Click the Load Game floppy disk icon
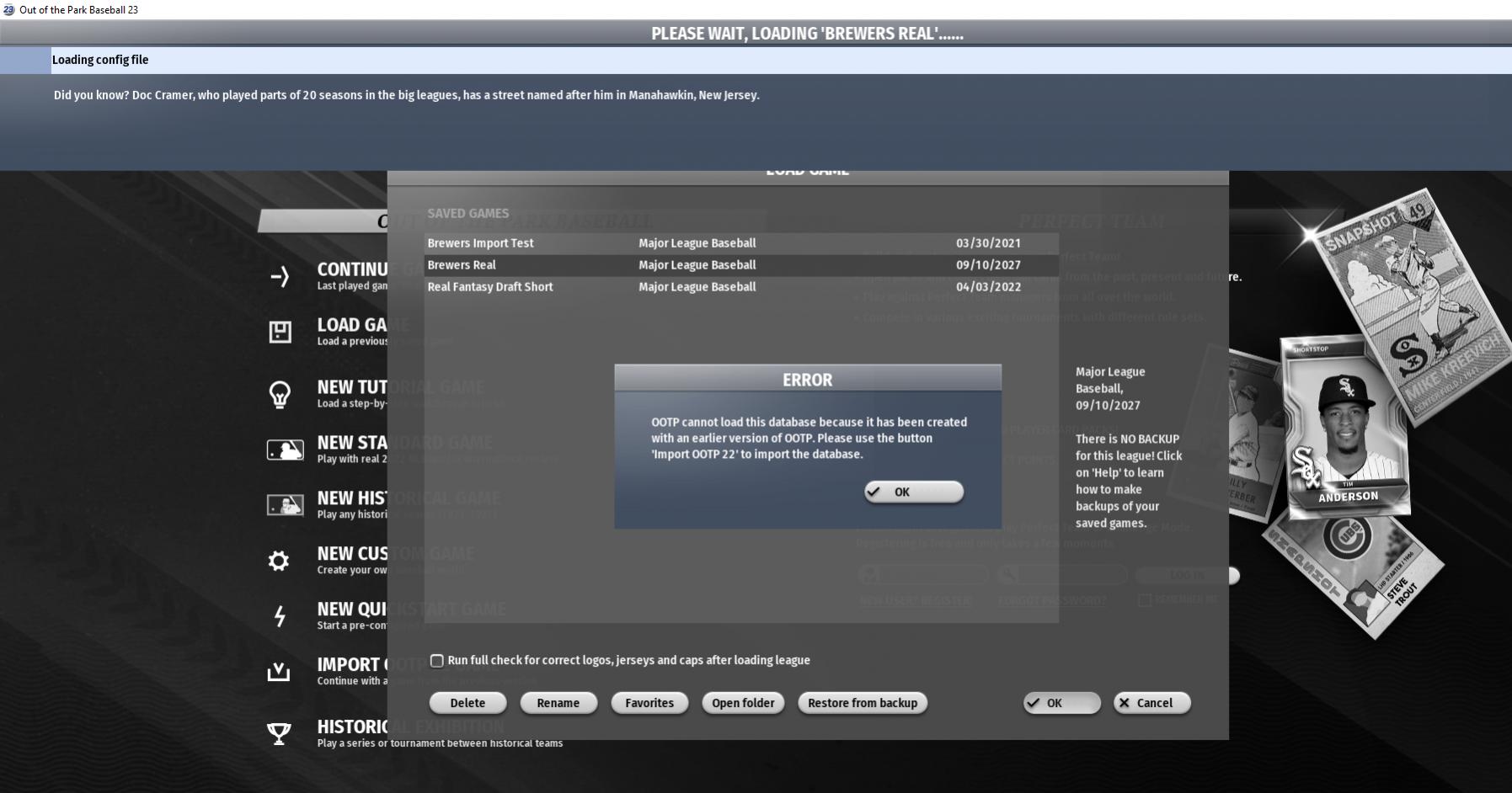1512x793 pixels. pos(280,332)
